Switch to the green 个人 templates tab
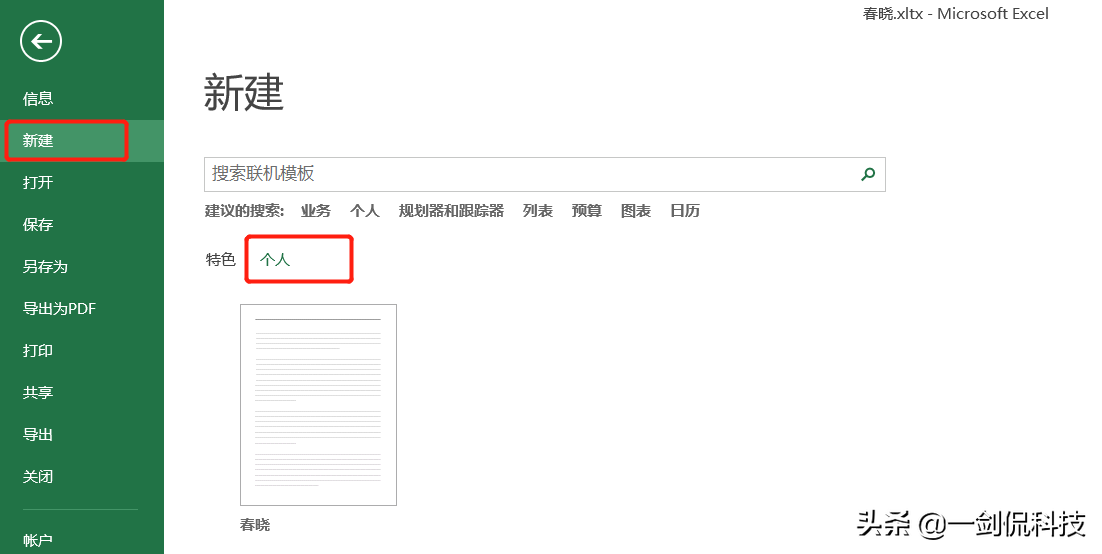This screenshot has width=1102, height=554. point(275,259)
